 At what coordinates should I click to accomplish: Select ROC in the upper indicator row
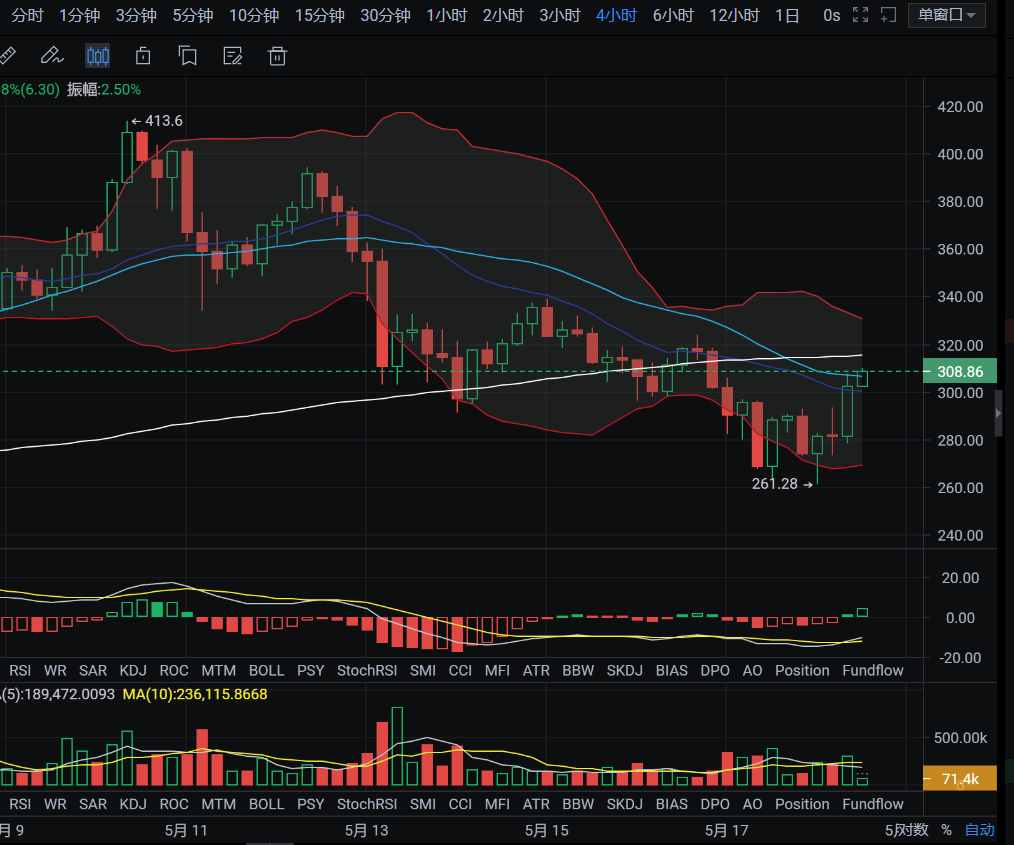[x=174, y=670]
